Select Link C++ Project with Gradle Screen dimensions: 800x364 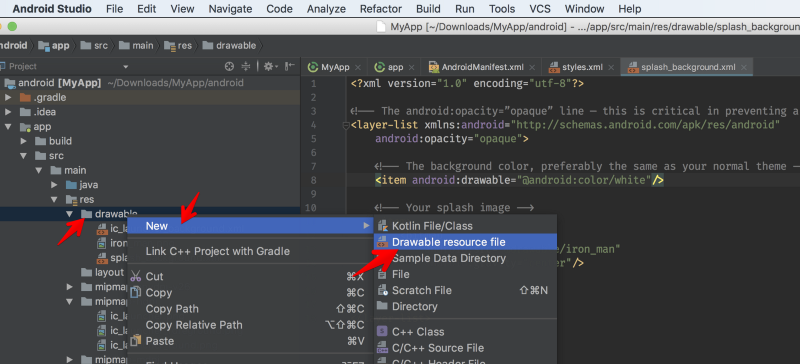tap(250, 251)
